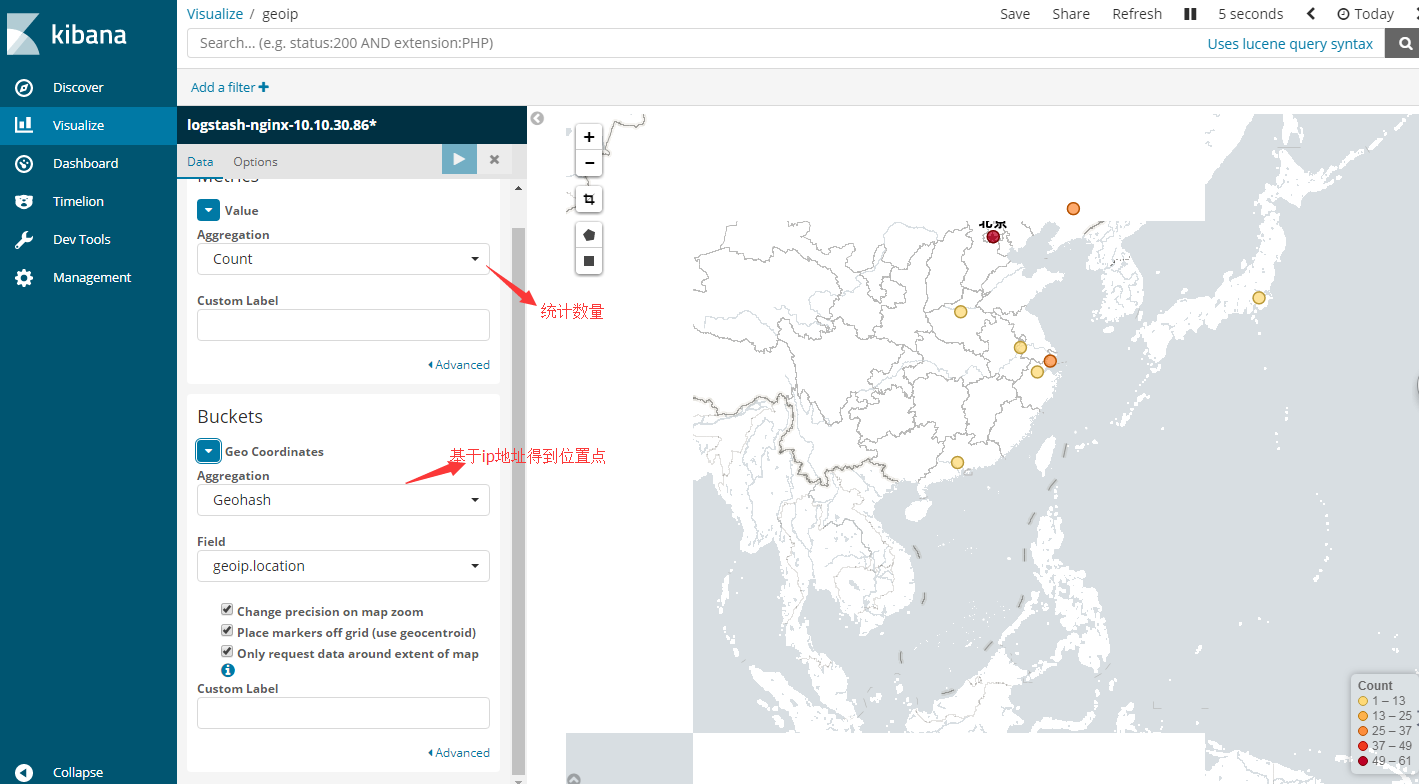
Task: Expand Advanced in the metrics section
Action: (x=459, y=365)
